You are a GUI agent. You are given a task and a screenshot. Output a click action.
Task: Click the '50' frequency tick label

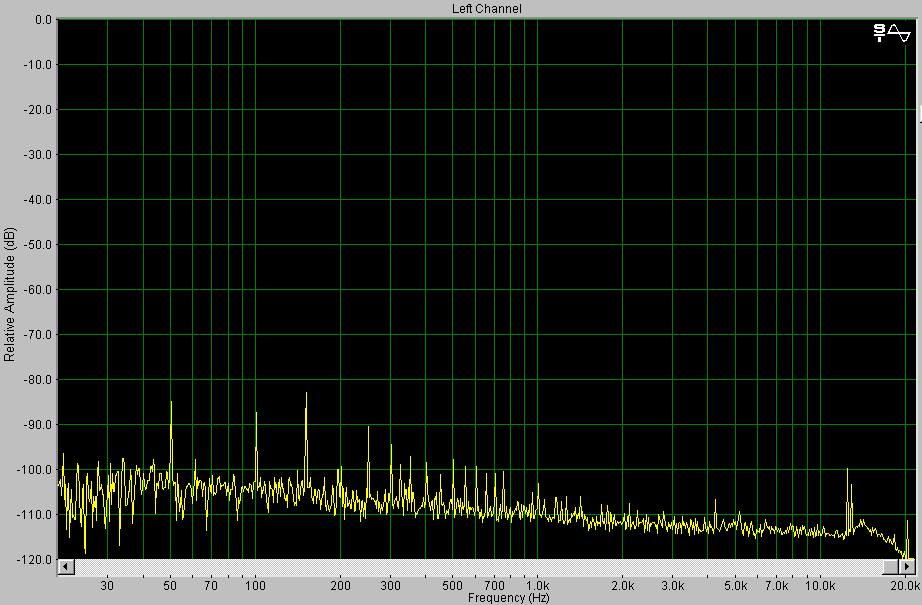[x=170, y=586]
